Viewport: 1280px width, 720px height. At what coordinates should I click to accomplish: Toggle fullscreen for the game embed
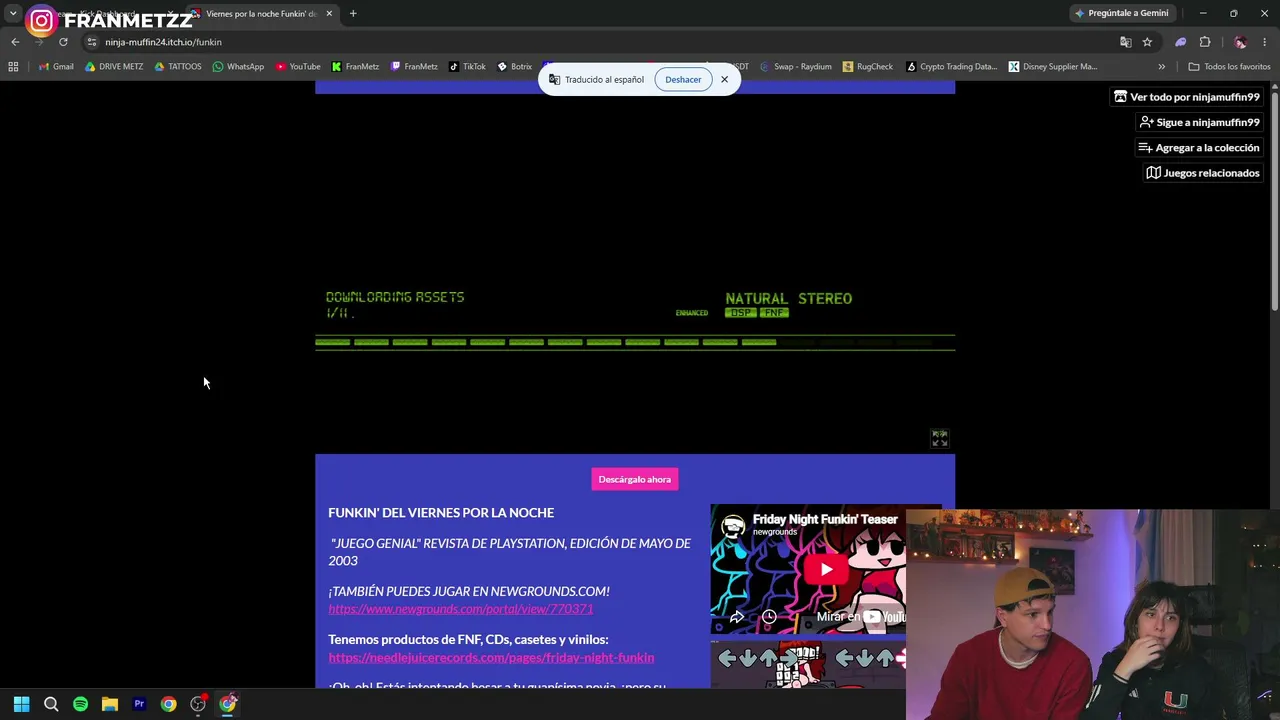(940, 439)
